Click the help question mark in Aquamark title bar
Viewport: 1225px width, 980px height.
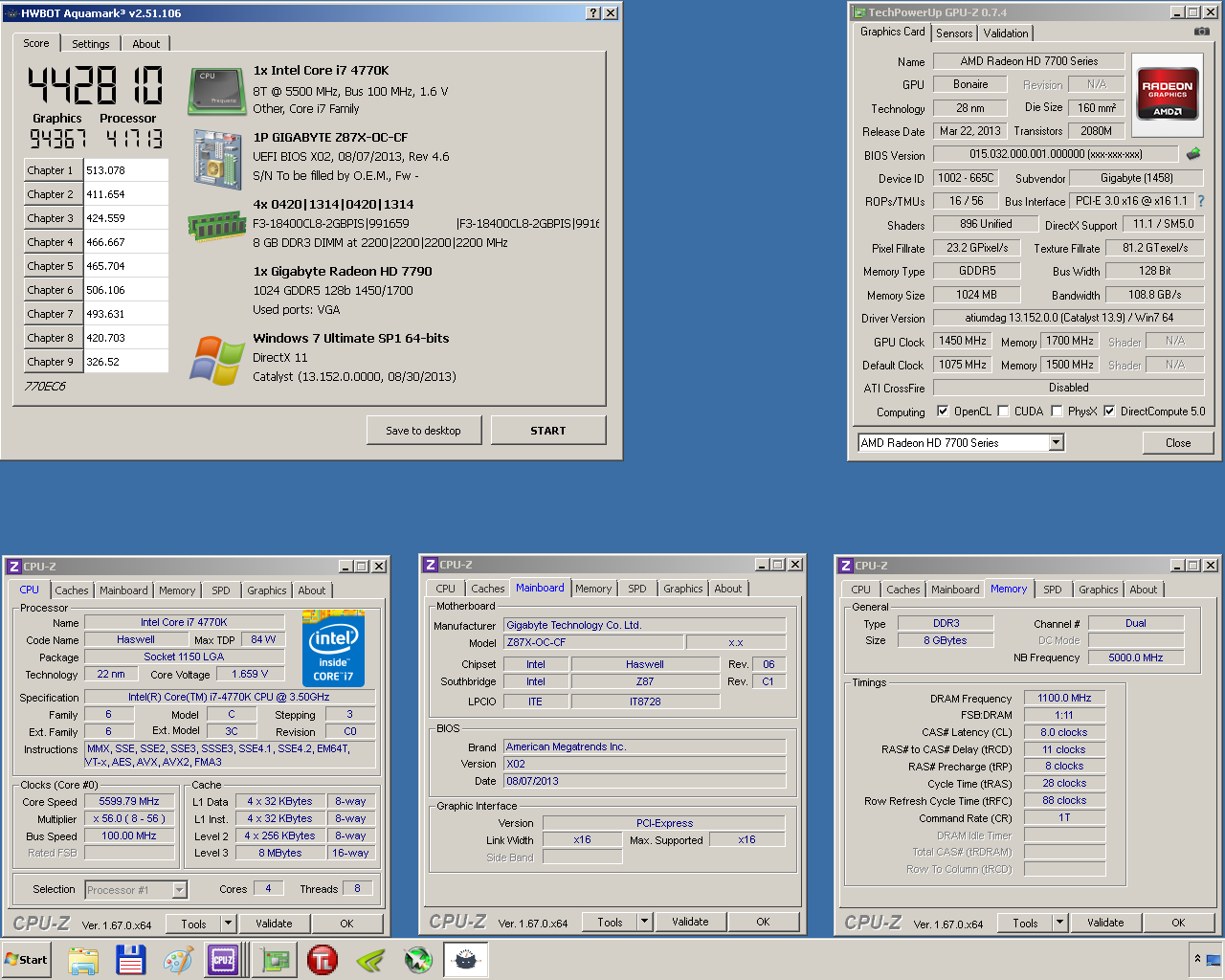pyautogui.click(x=593, y=13)
